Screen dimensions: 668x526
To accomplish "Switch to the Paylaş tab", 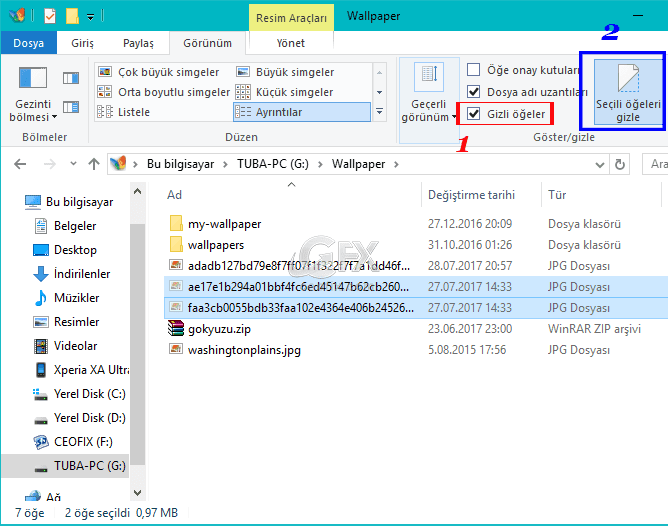I will point(138,43).
